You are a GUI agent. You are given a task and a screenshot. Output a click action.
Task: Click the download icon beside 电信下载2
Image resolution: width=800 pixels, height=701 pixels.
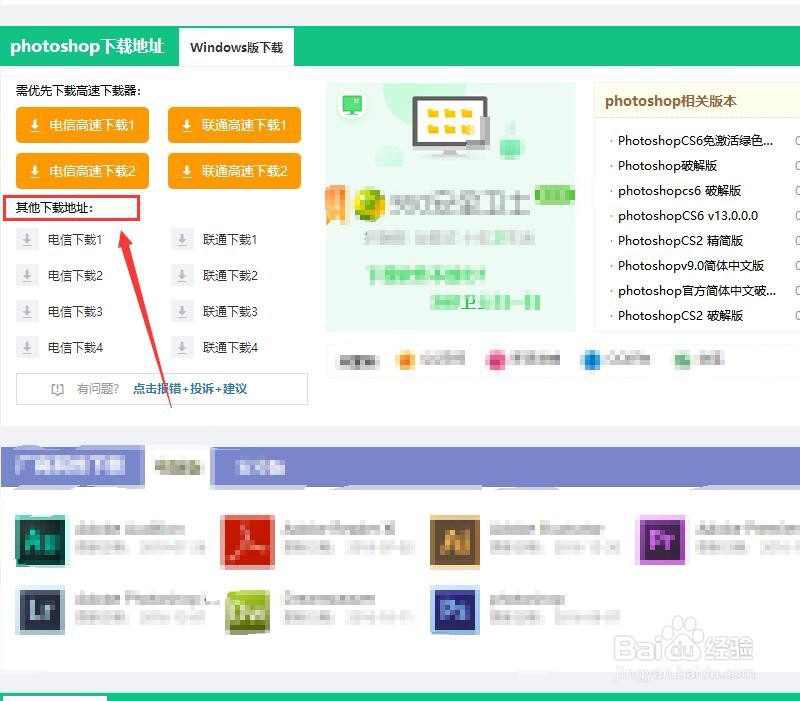[27, 276]
